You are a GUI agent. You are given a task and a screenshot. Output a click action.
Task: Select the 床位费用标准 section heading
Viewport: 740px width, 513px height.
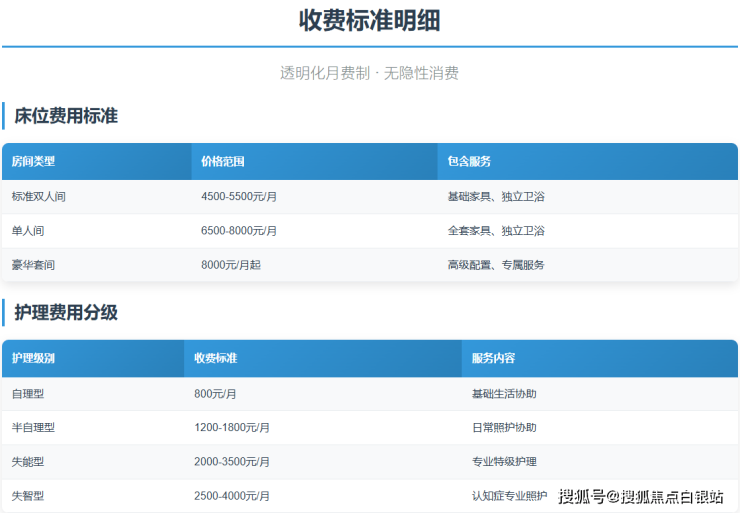click(66, 116)
